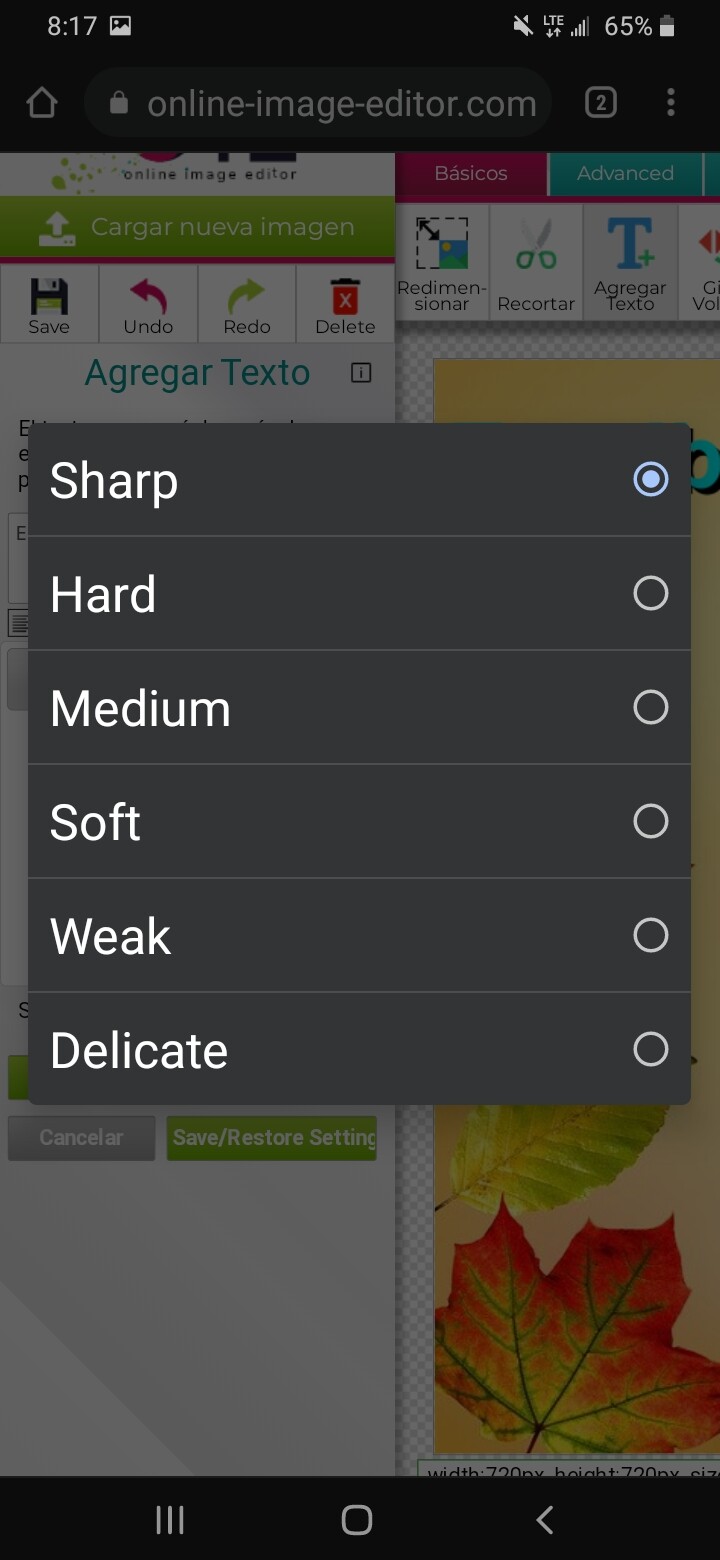Click the Delete trash icon

pyautogui.click(x=345, y=298)
